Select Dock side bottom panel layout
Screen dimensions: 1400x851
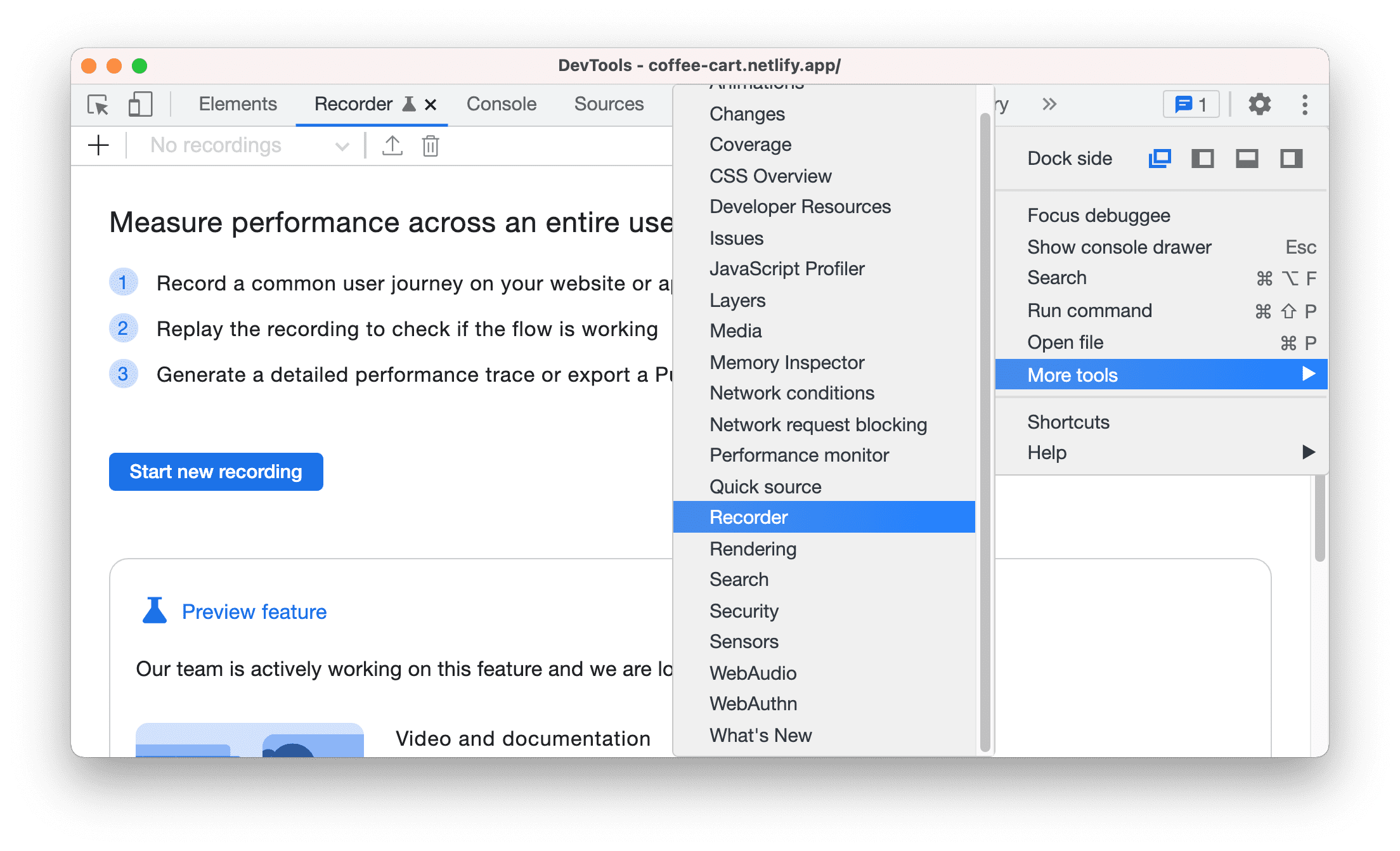(1249, 159)
